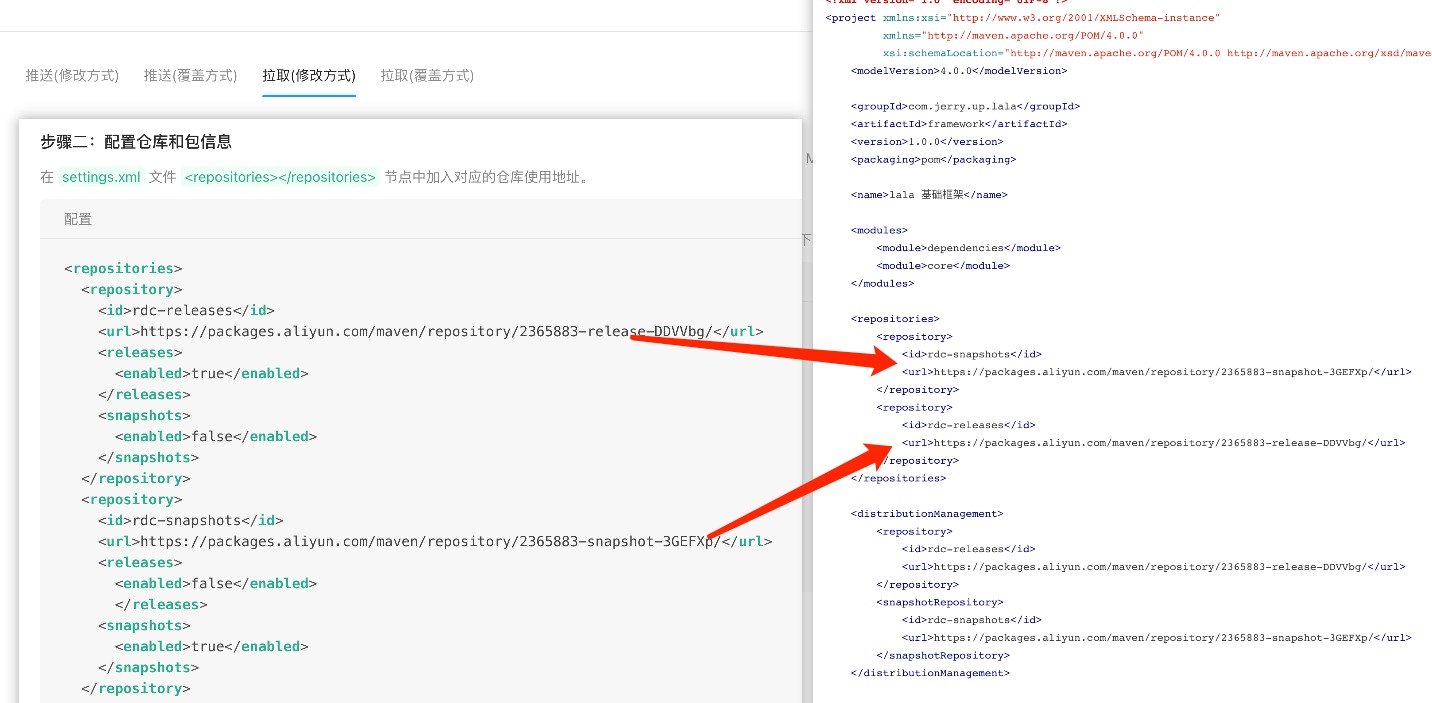Click the 步骤二：配置仓库和包信息 heading

point(136,142)
